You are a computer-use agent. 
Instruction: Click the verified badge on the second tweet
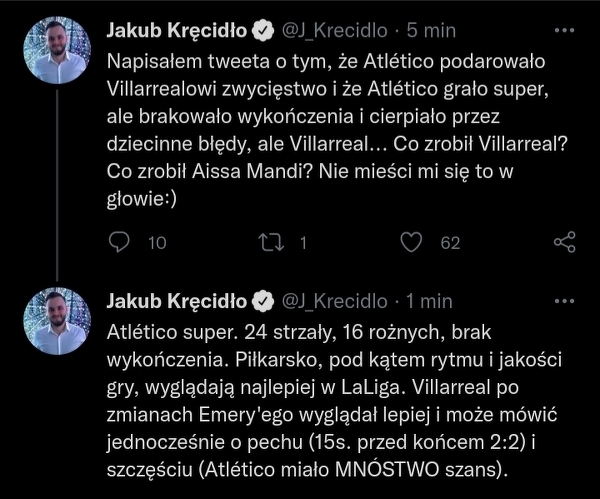coord(263,301)
